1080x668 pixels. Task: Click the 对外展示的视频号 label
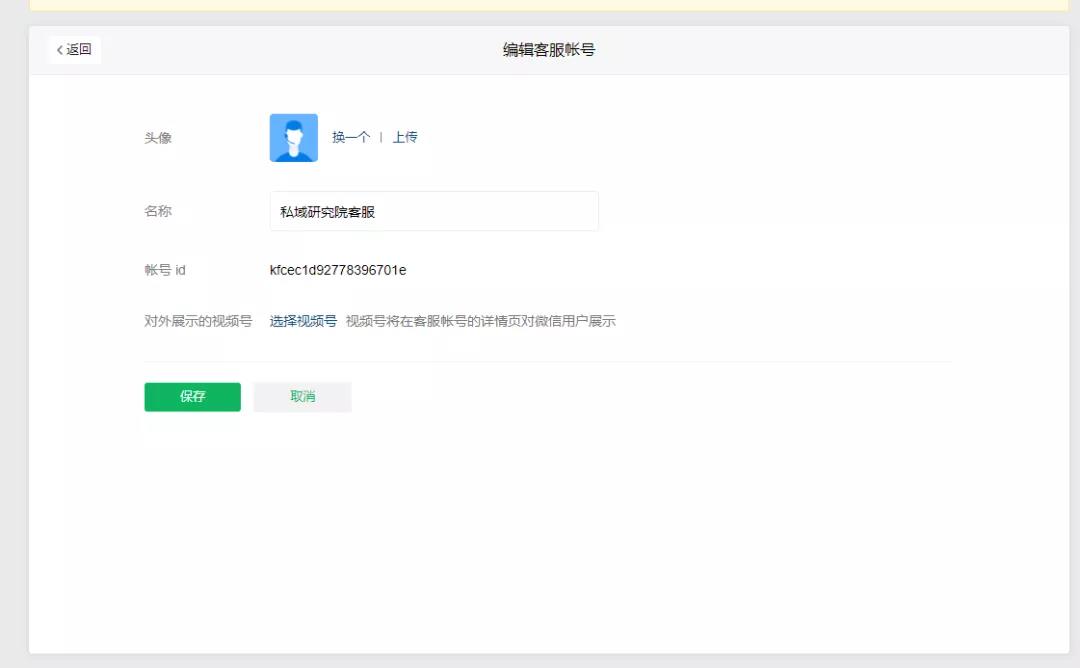pos(198,322)
